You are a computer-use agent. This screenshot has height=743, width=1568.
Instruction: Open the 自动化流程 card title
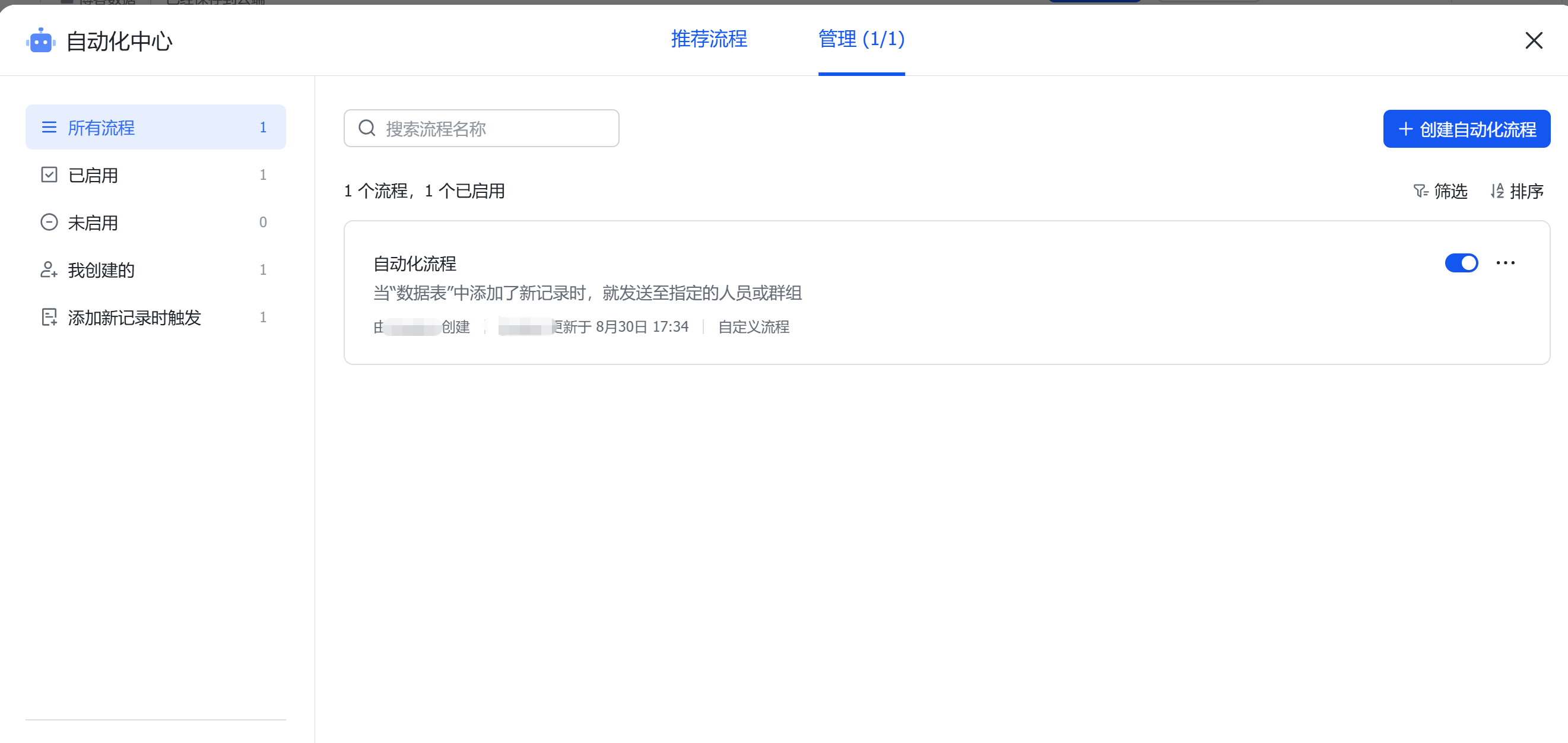[x=414, y=263]
